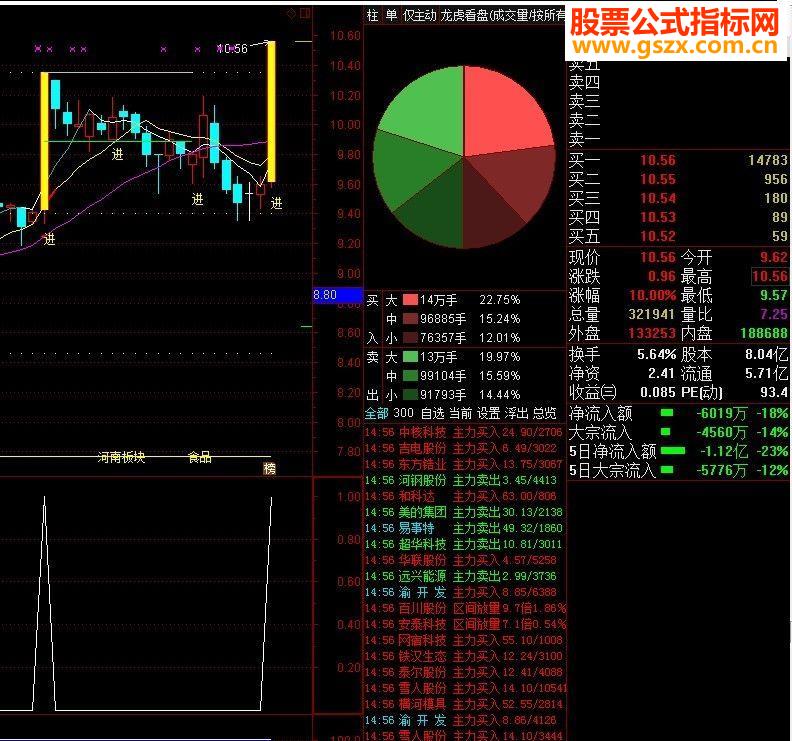Select the 仅主动 tab
The image size is (792, 741).
click(419, 15)
